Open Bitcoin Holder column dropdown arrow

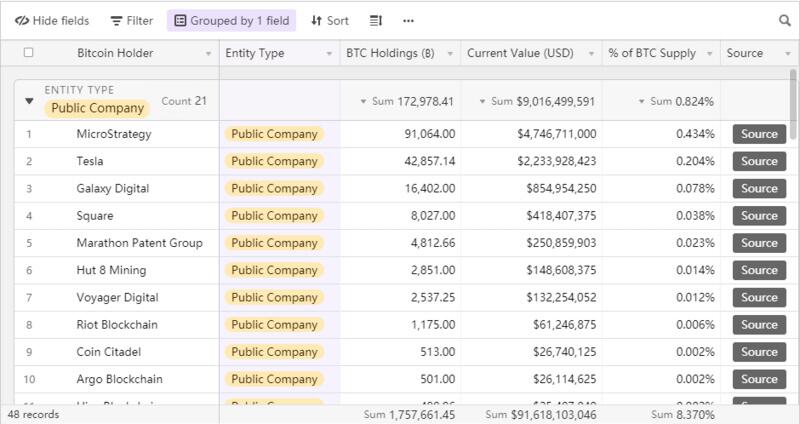tap(208, 54)
